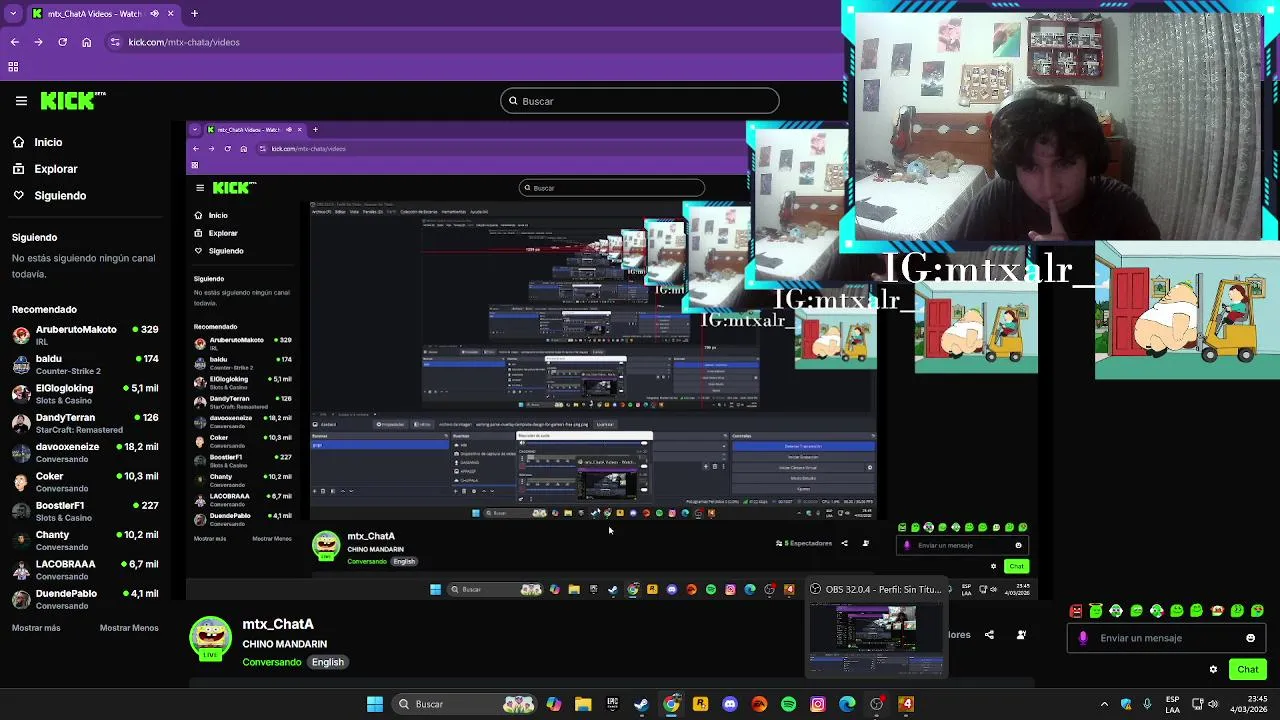Mute audio on the browser tab
Screen dimensions: 1280x720
coord(154,14)
